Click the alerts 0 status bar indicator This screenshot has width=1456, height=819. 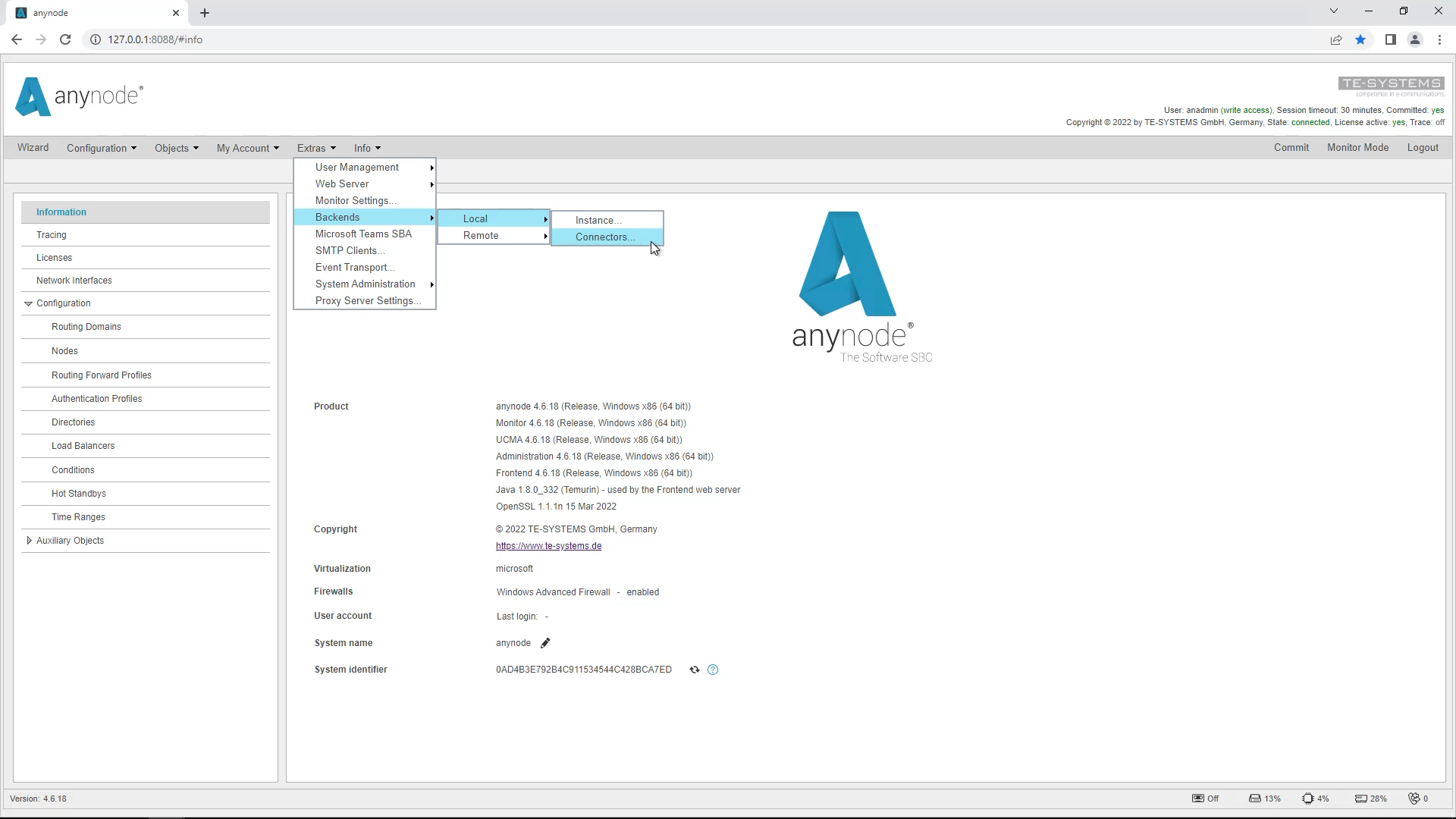pyautogui.click(x=1418, y=799)
